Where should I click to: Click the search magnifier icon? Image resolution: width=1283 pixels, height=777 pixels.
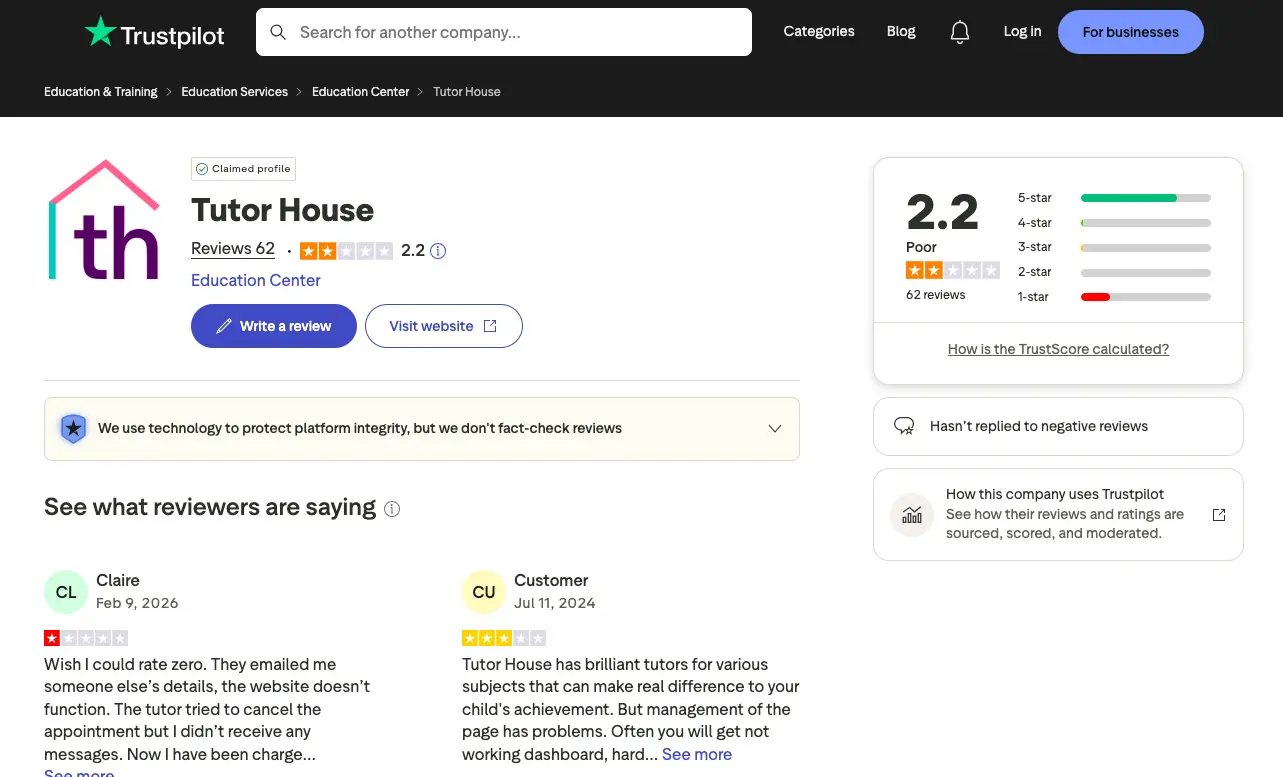click(x=278, y=31)
